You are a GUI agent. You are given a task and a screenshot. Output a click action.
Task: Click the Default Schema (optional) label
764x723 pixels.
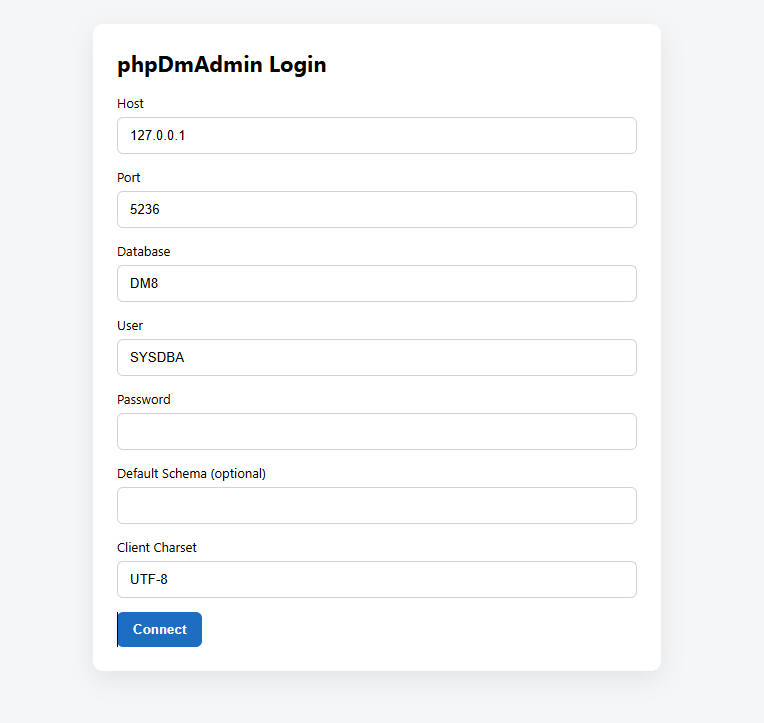coord(191,474)
